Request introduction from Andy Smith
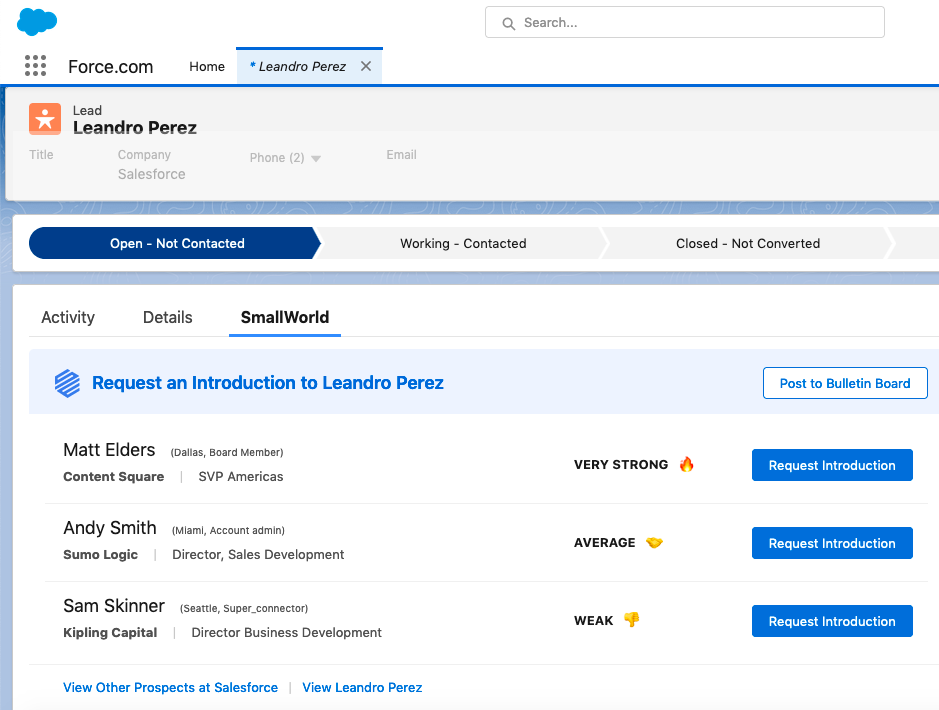This screenshot has height=710, width=939. click(831, 543)
